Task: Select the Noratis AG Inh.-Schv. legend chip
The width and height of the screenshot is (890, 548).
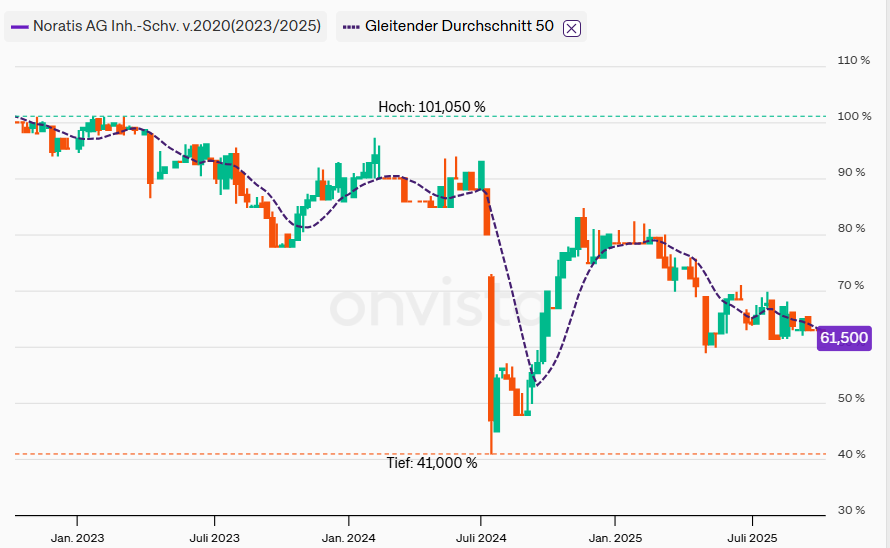Action: click(166, 27)
